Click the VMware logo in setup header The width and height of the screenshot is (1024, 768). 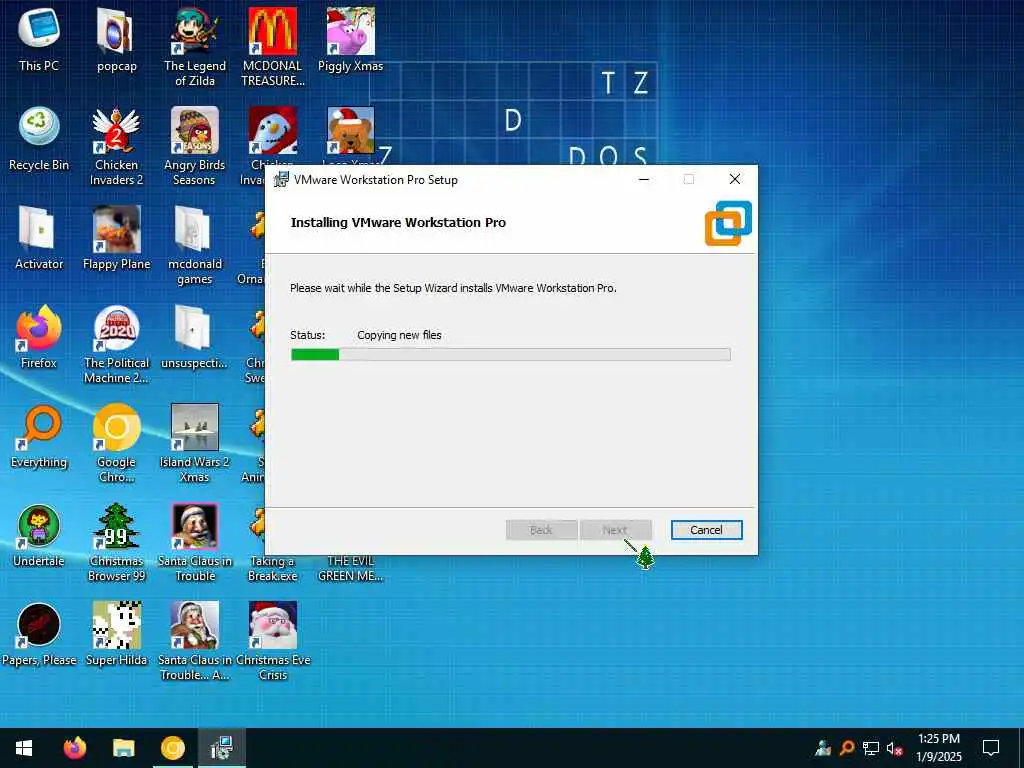pos(728,223)
